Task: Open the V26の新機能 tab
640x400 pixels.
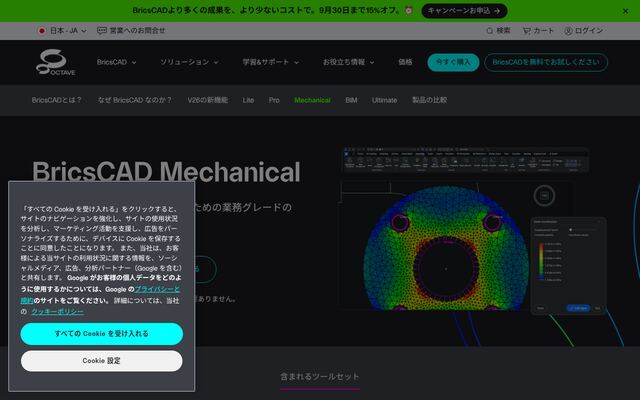Action: point(207,100)
